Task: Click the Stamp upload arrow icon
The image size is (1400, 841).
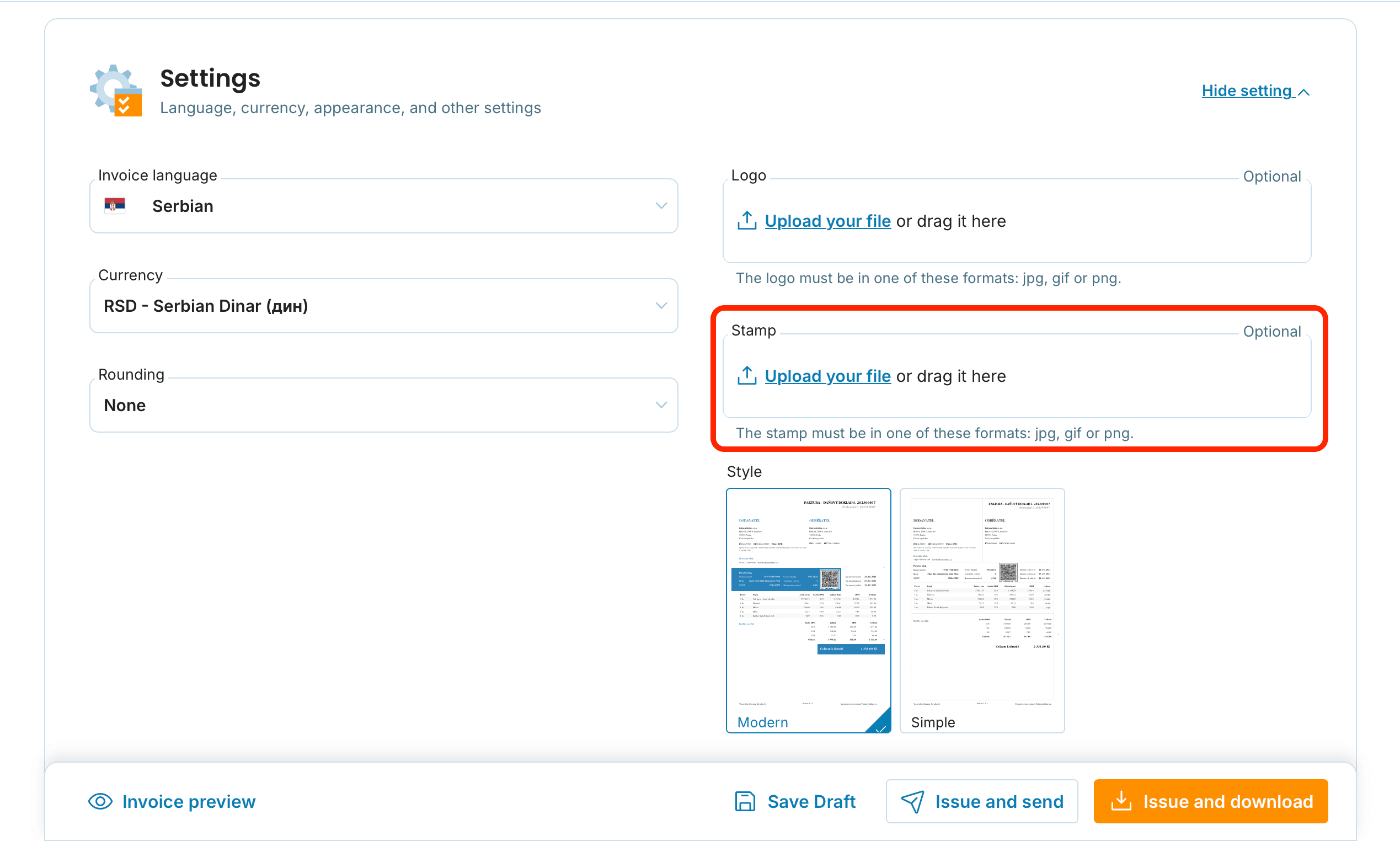Action: [x=747, y=375]
